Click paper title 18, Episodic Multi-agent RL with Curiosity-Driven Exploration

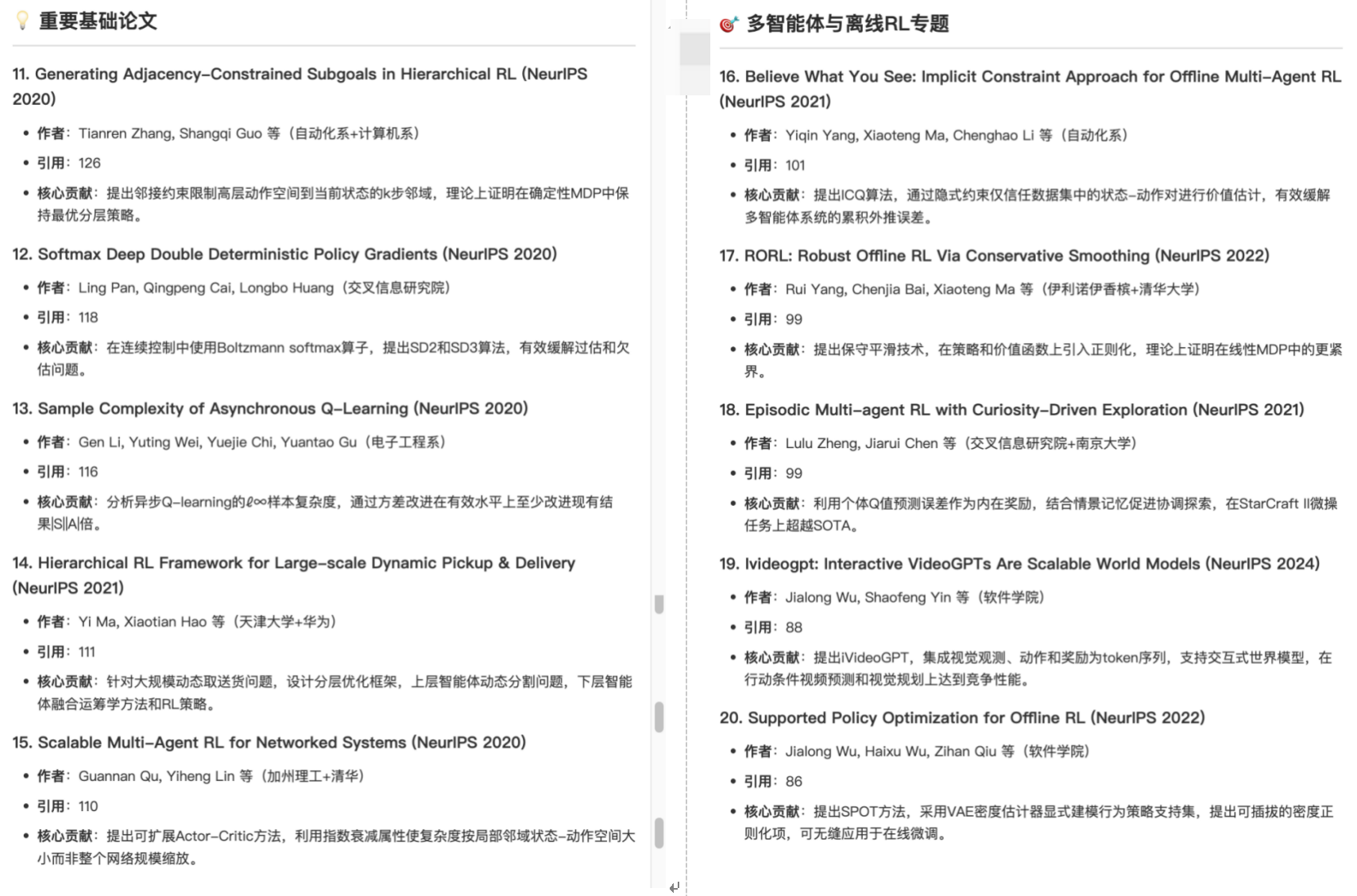(1012, 410)
